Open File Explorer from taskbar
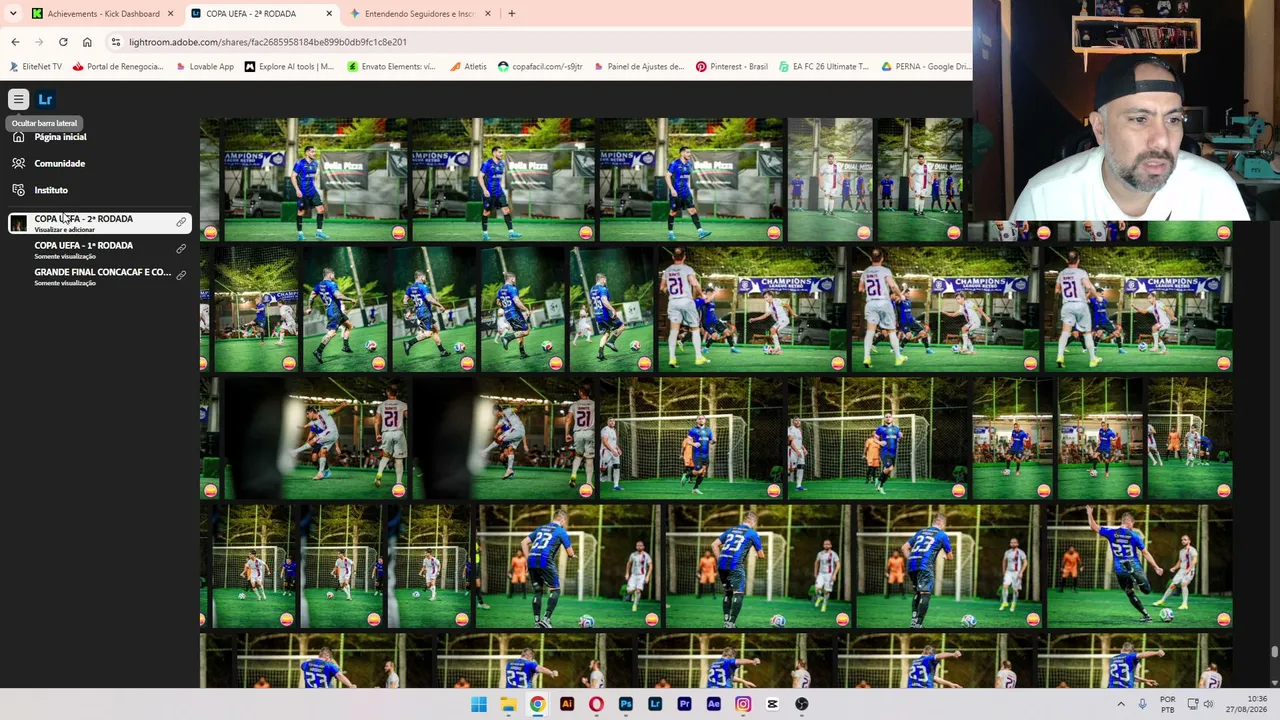The image size is (1280, 720). point(508,704)
